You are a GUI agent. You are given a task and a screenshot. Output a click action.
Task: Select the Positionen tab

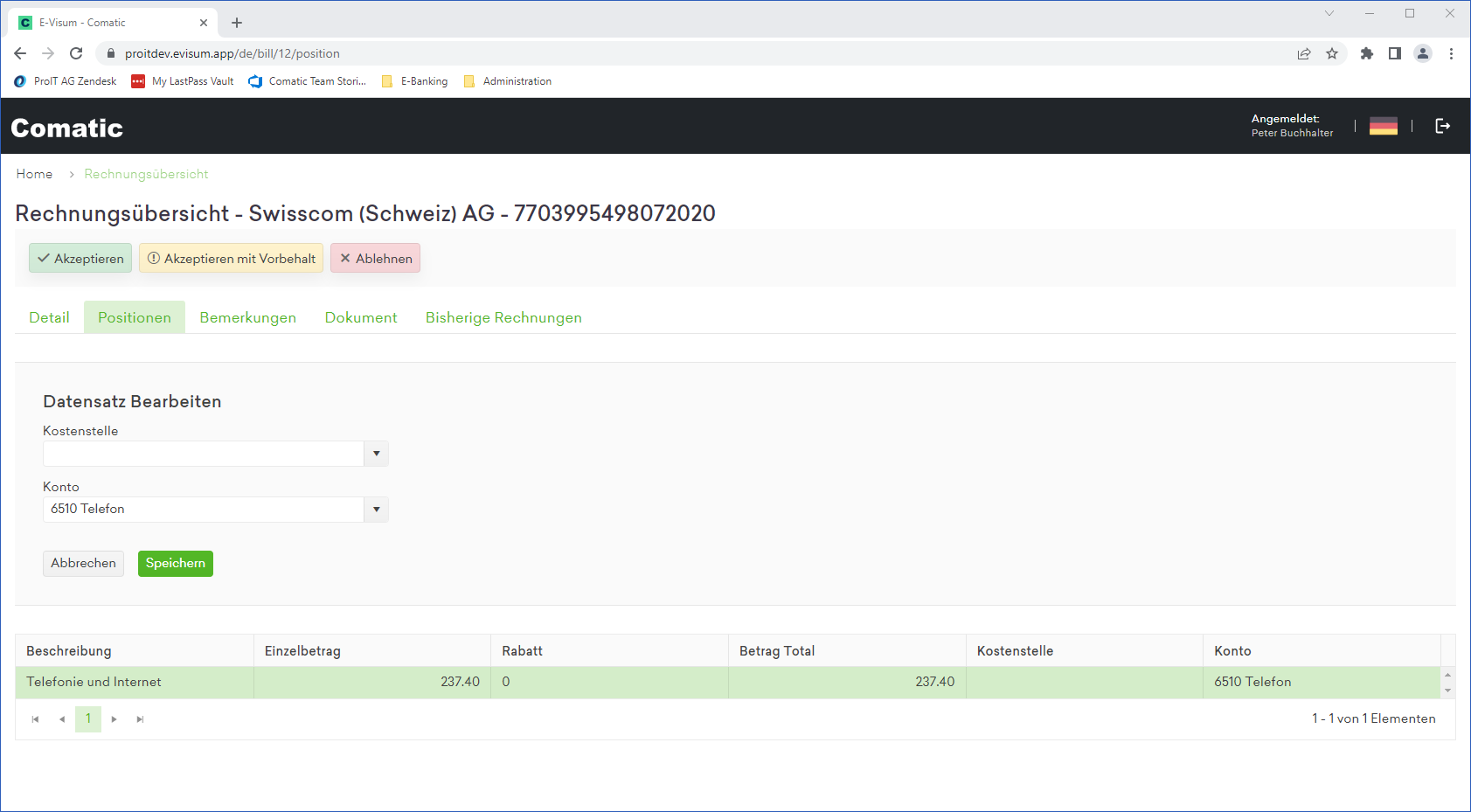click(x=135, y=317)
